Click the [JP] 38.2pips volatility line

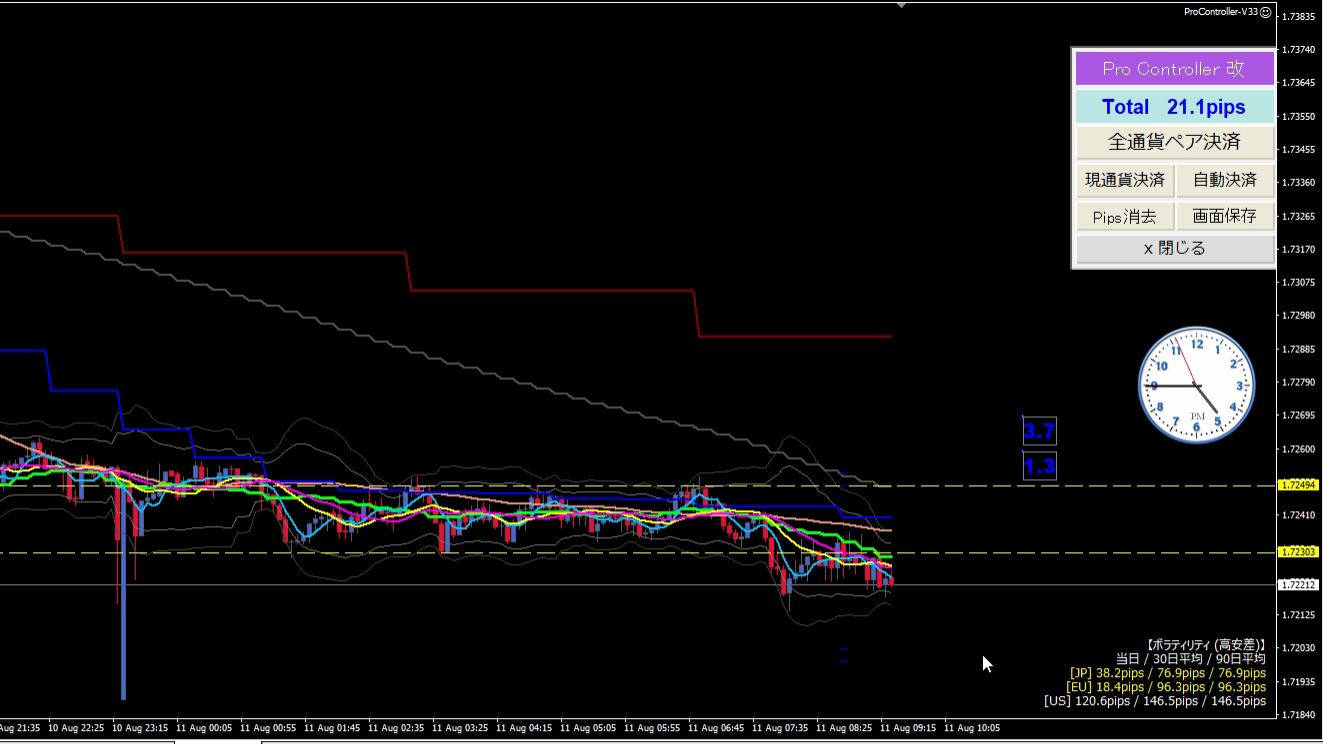click(x=1167, y=673)
